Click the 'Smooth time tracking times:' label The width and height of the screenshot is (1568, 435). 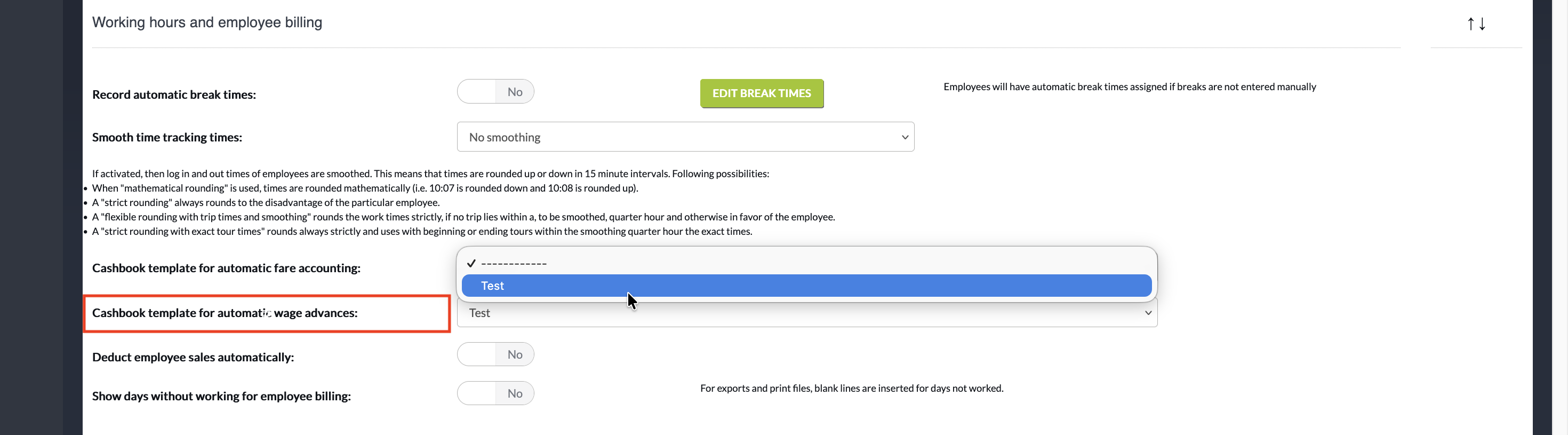point(167,138)
